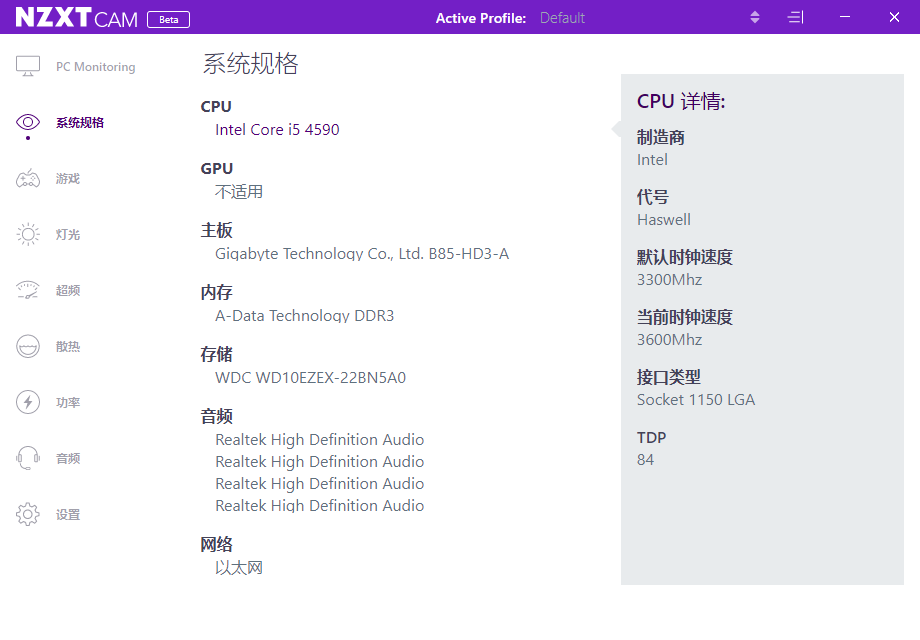Click the 网络 section heading

[x=217, y=544]
